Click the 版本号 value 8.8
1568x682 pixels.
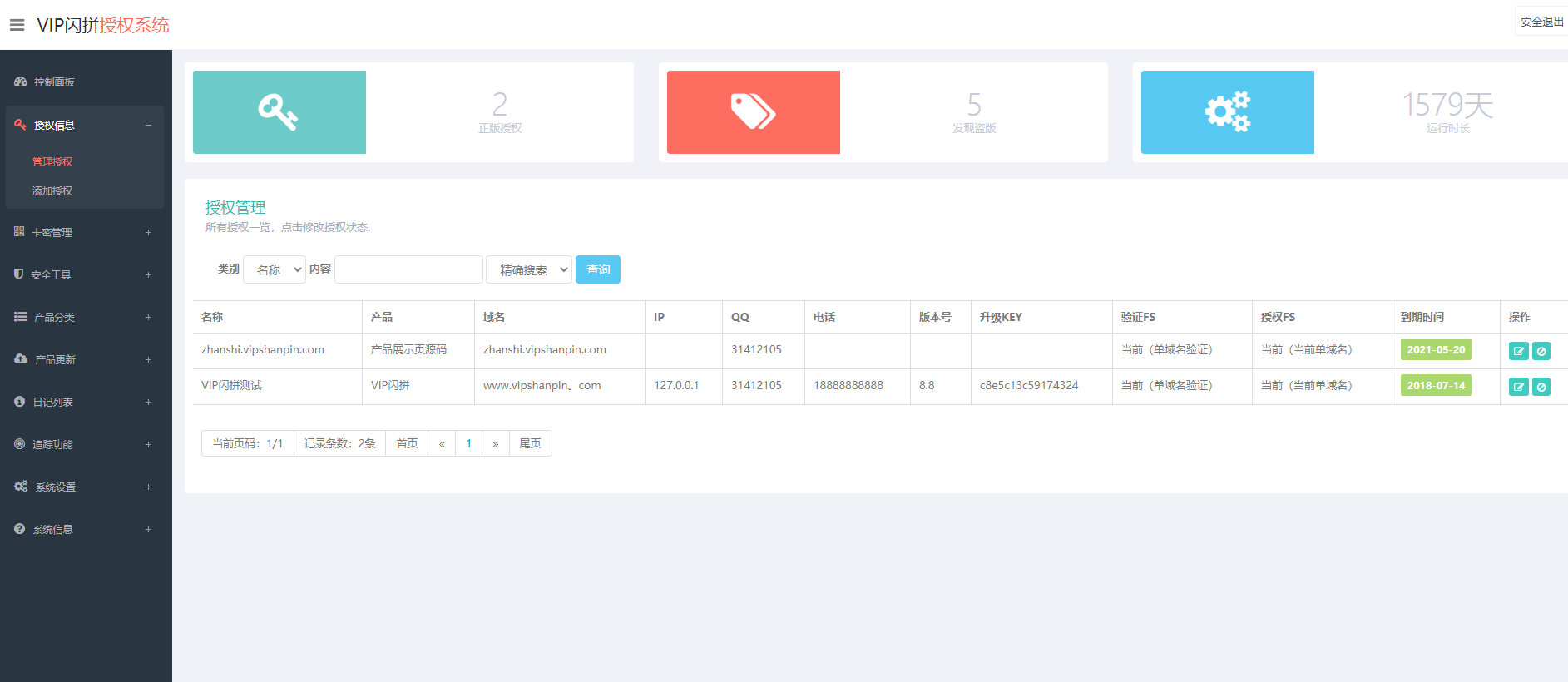pyautogui.click(x=927, y=385)
